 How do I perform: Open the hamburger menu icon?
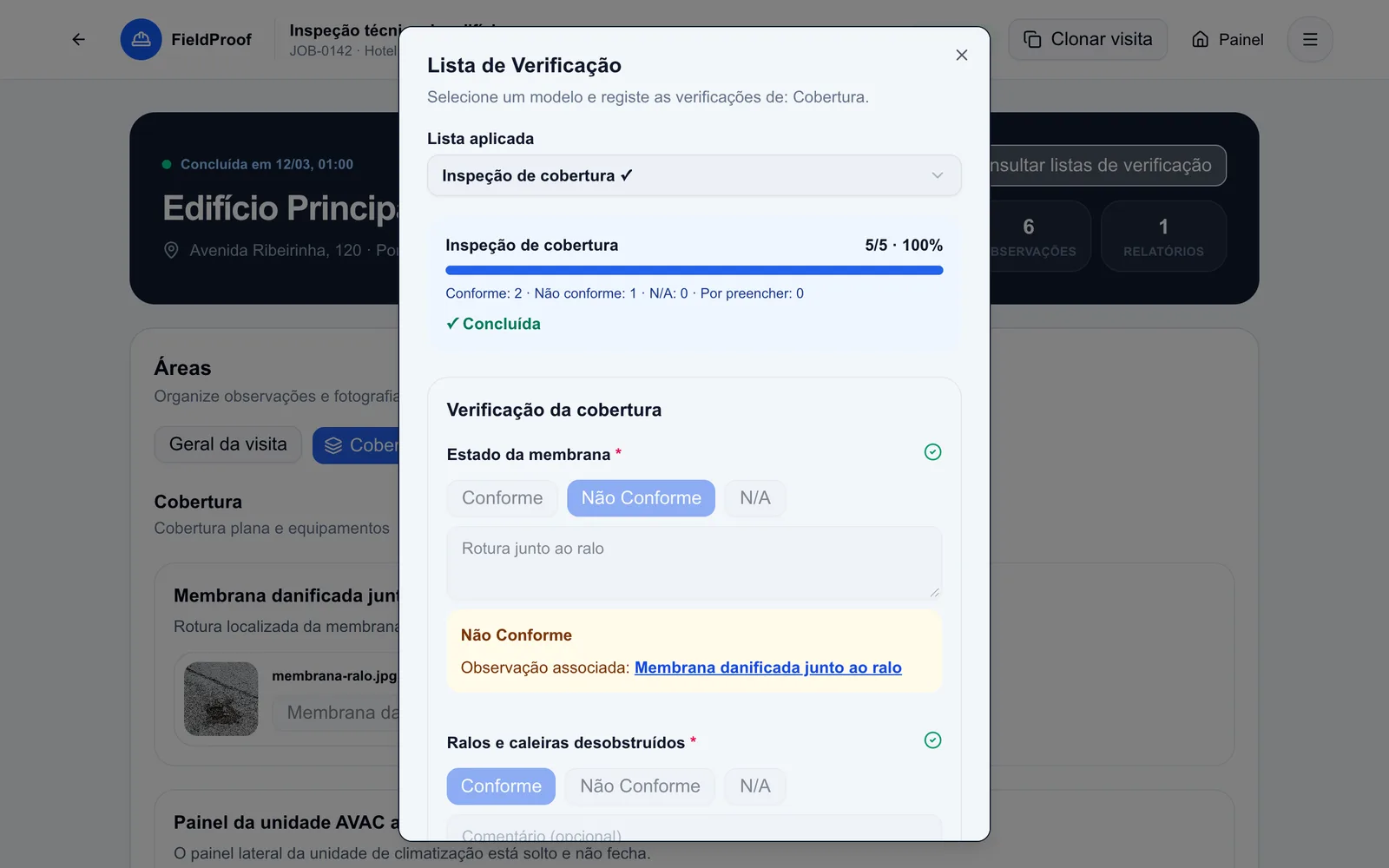[1310, 39]
